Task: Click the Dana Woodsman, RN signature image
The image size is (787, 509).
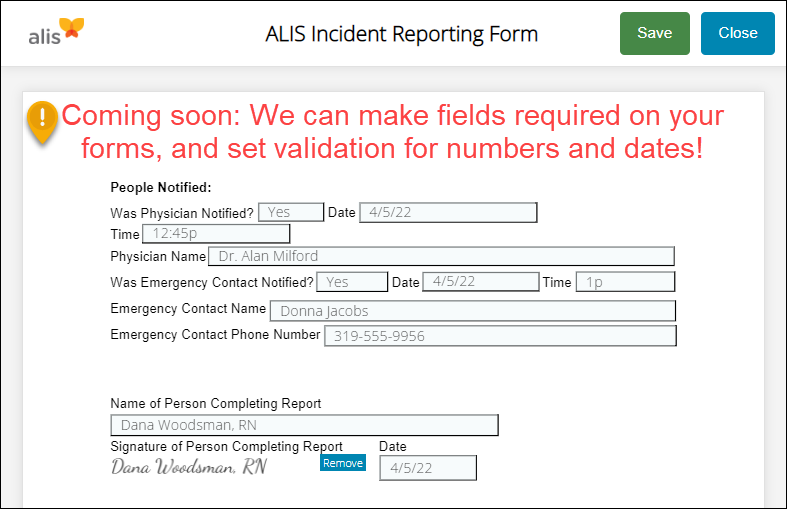Action: [x=189, y=466]
